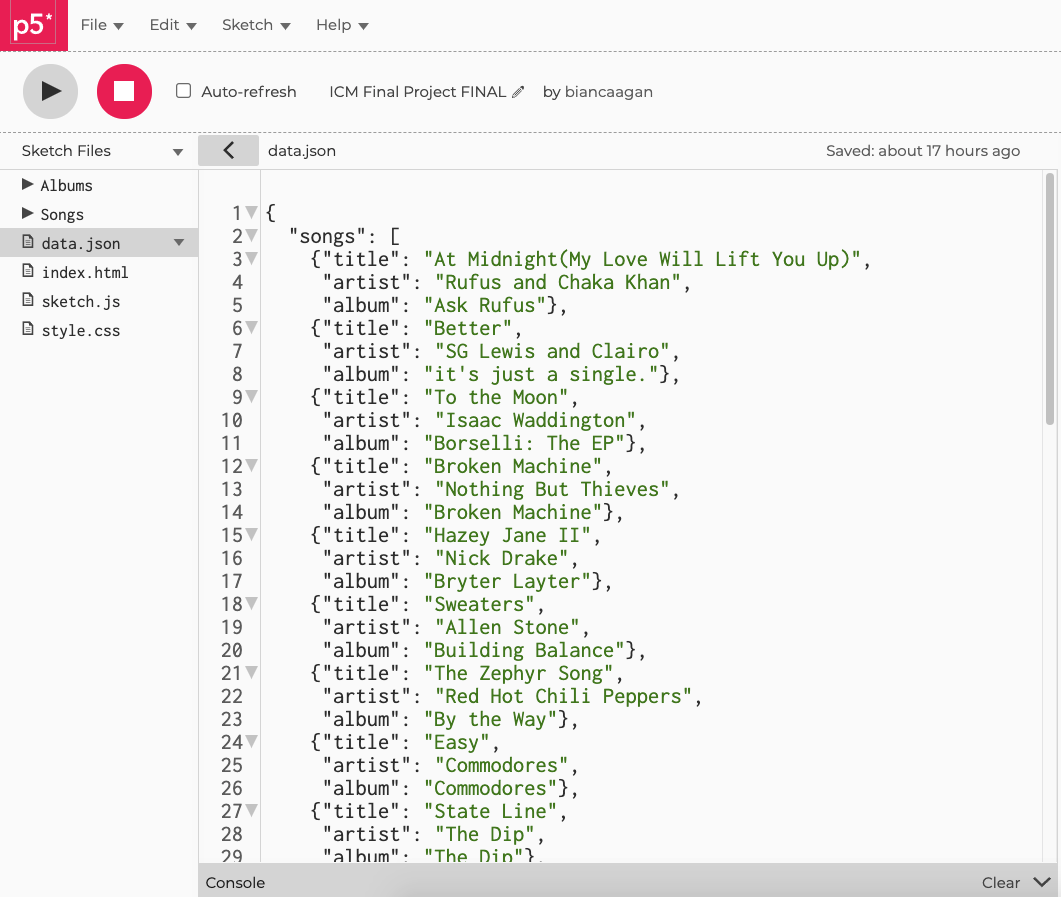Open data.json file options arrow
1061x897 pixels.
(180, 243)
